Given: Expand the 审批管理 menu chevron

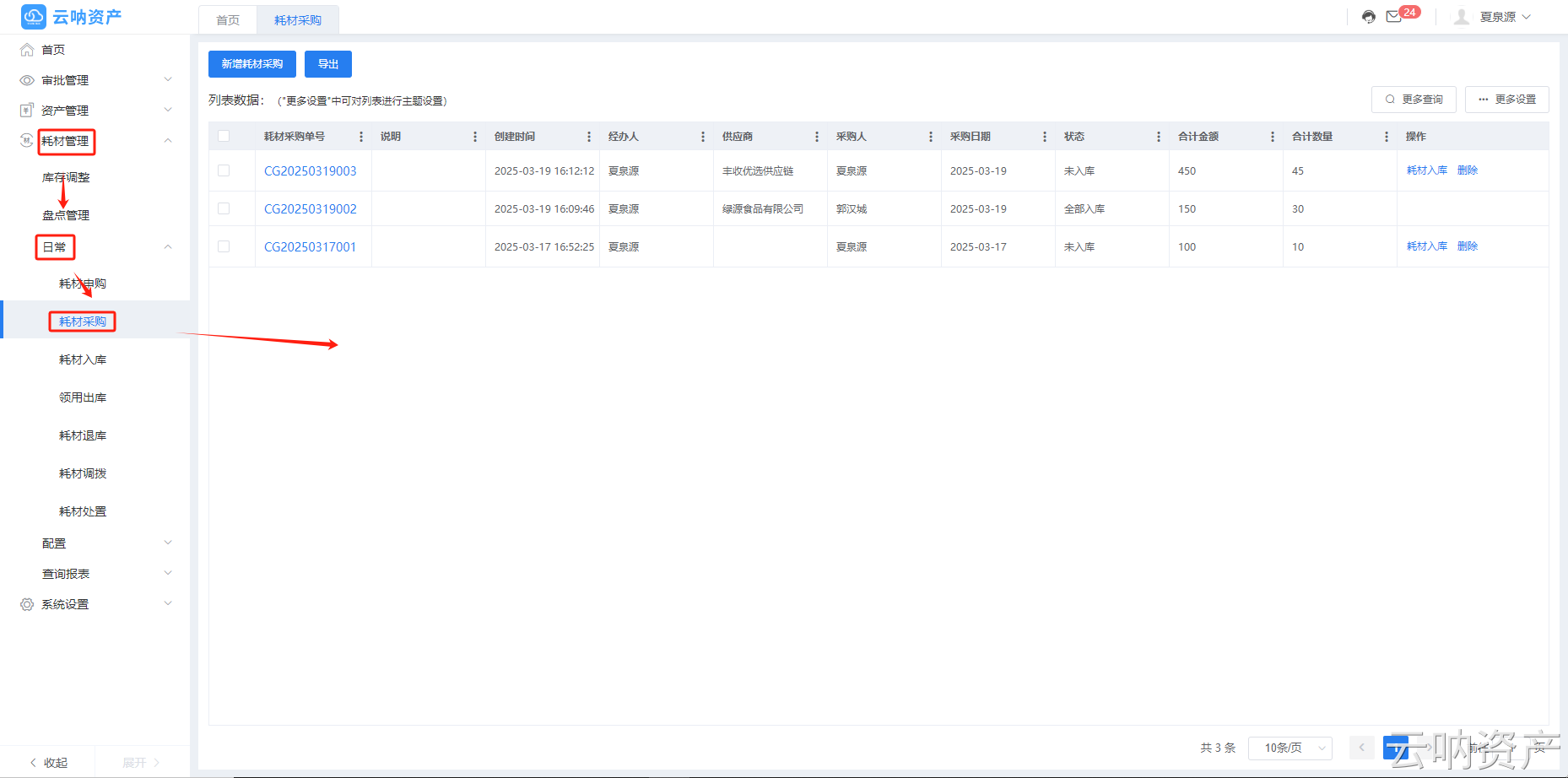Looking at the screenshot, I should point(168,80).
